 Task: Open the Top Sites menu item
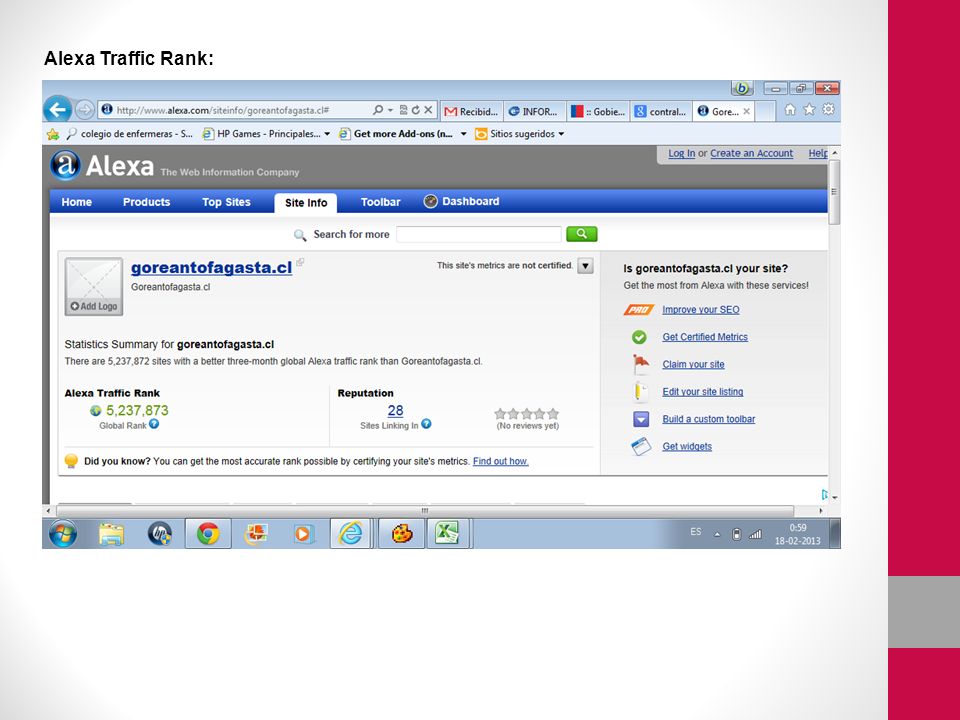tap(227, 202)
